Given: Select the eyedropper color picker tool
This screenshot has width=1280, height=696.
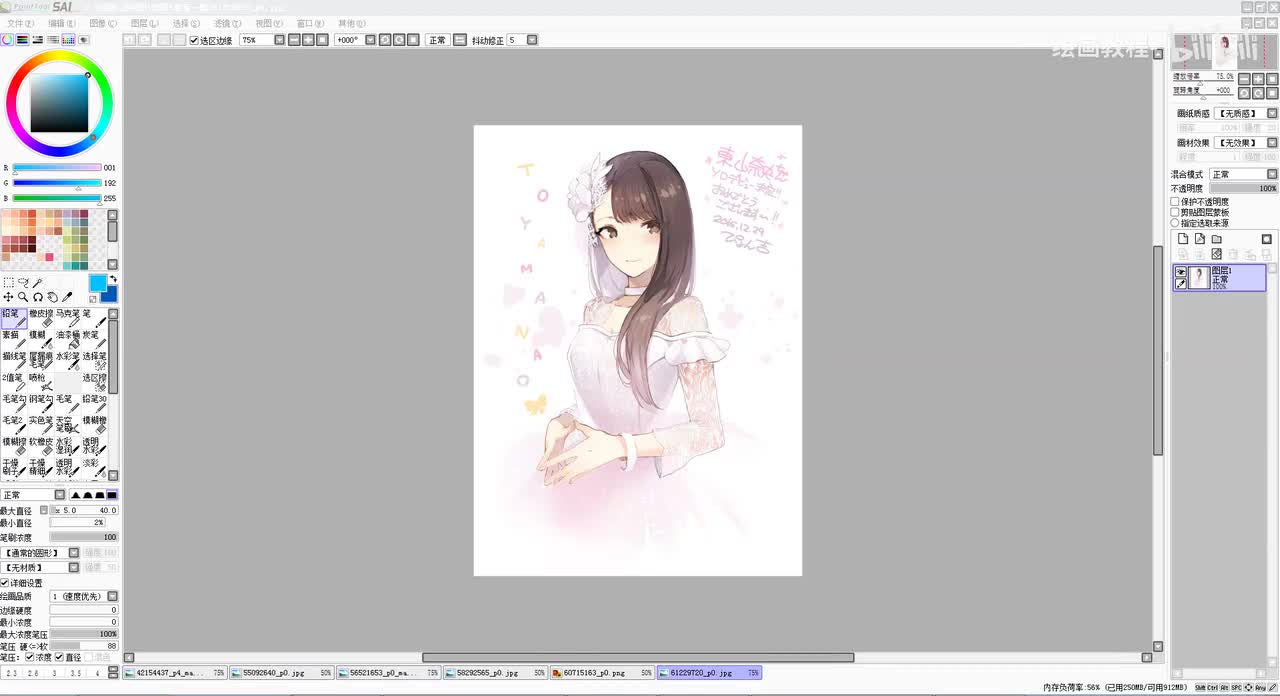Looking at the screenshot, I should (x=67, y=297).
